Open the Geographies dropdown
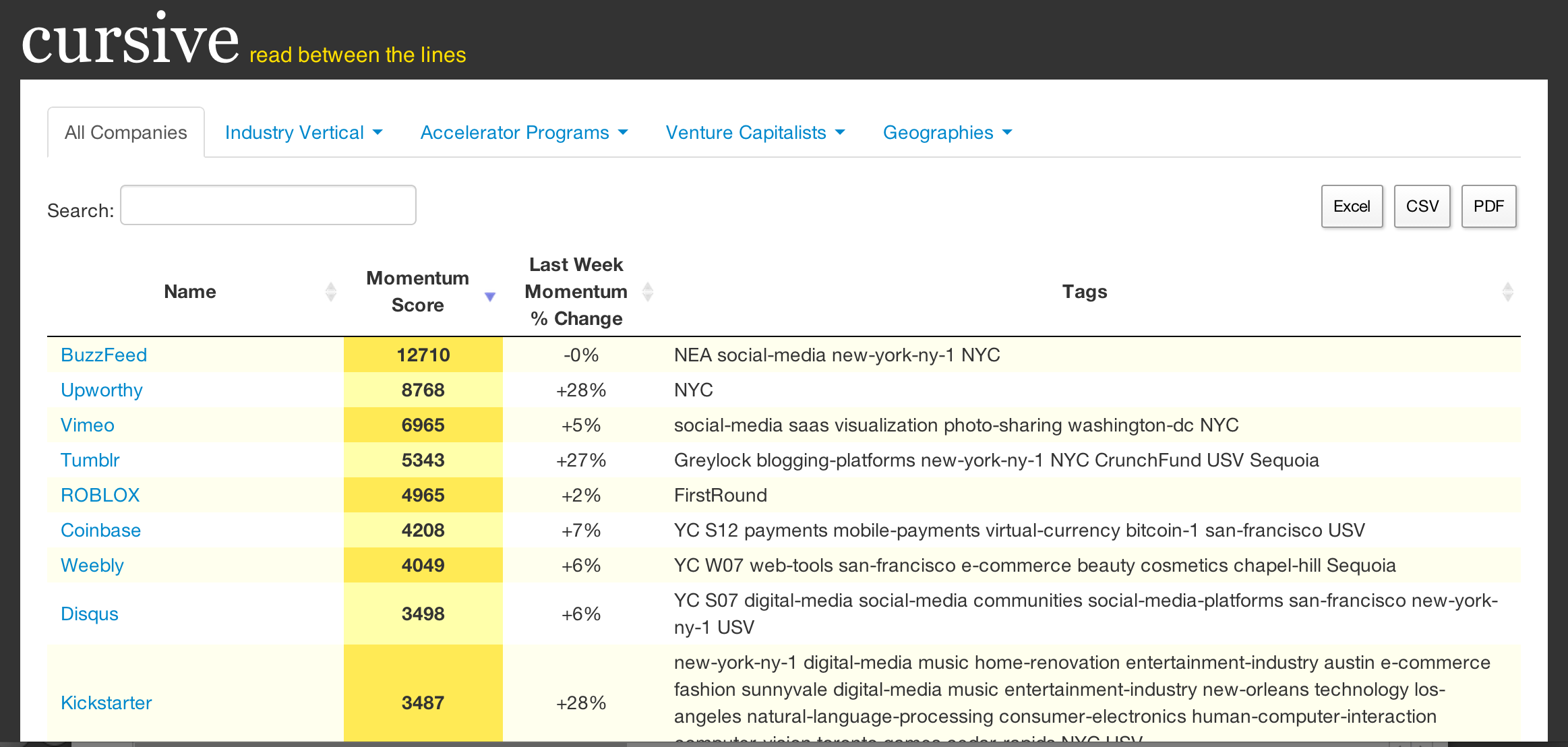 click(x=947, y=133)
